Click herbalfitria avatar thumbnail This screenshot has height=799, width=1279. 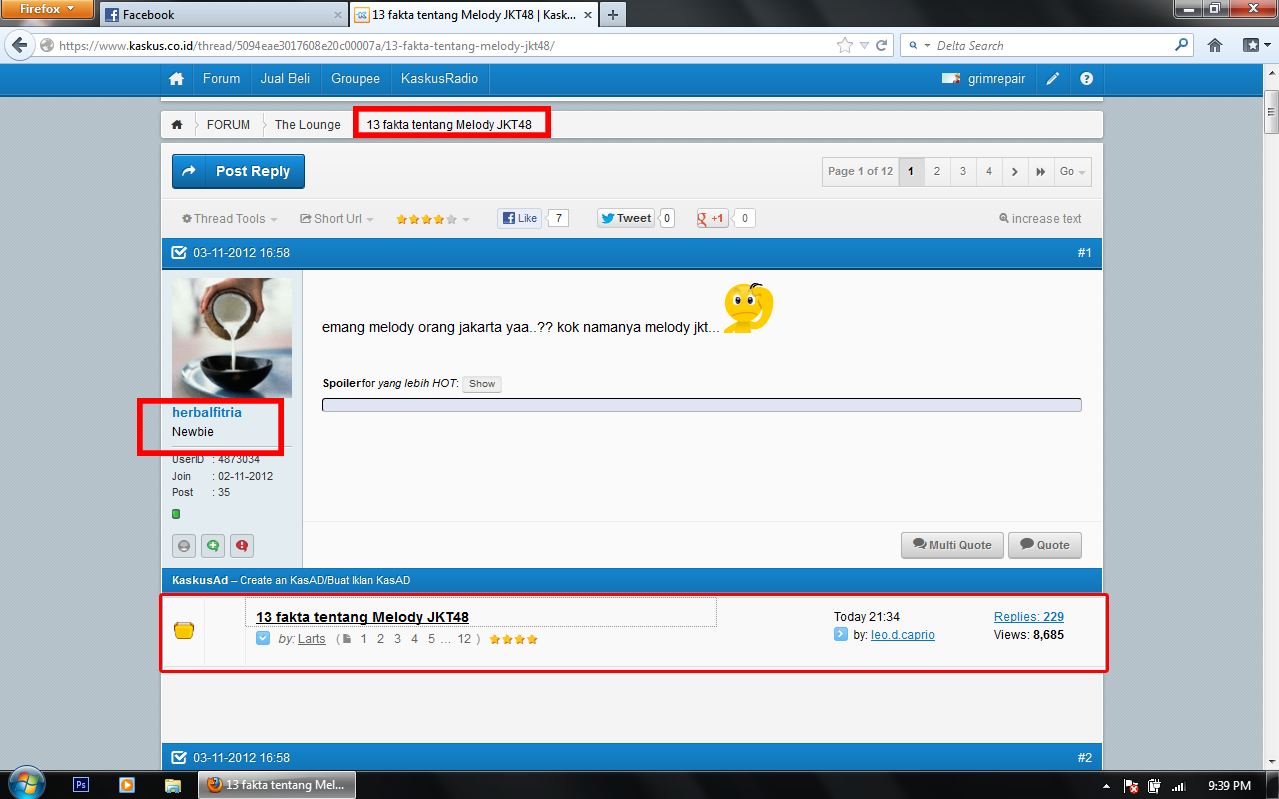pos(232,338)
